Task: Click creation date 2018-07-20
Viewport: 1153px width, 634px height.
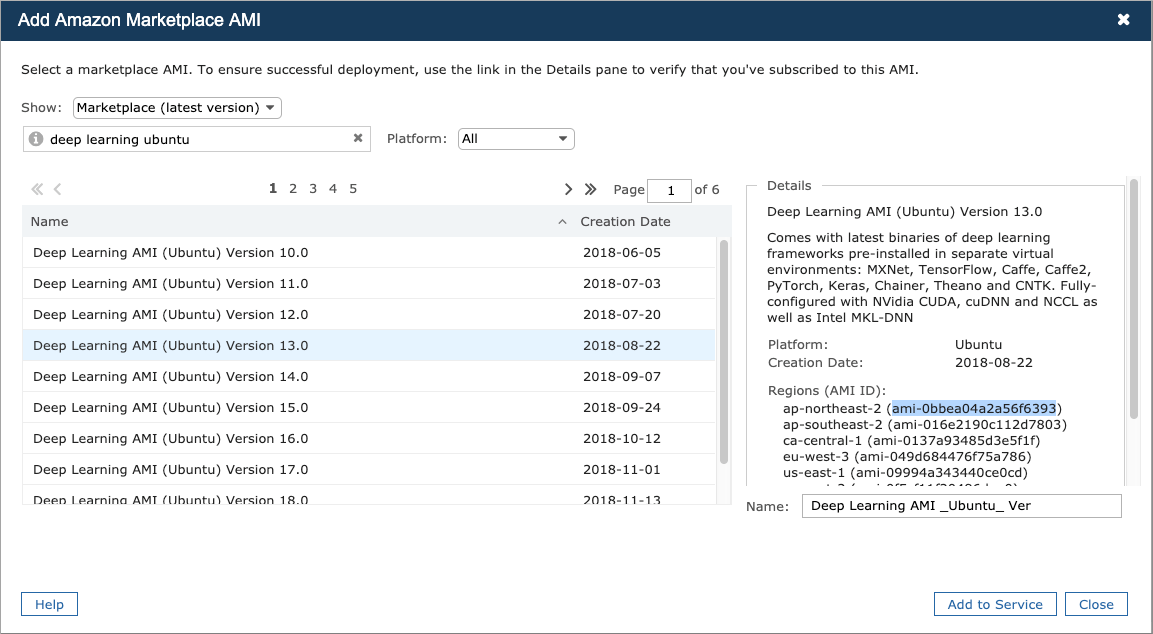Action: point(621,314)
